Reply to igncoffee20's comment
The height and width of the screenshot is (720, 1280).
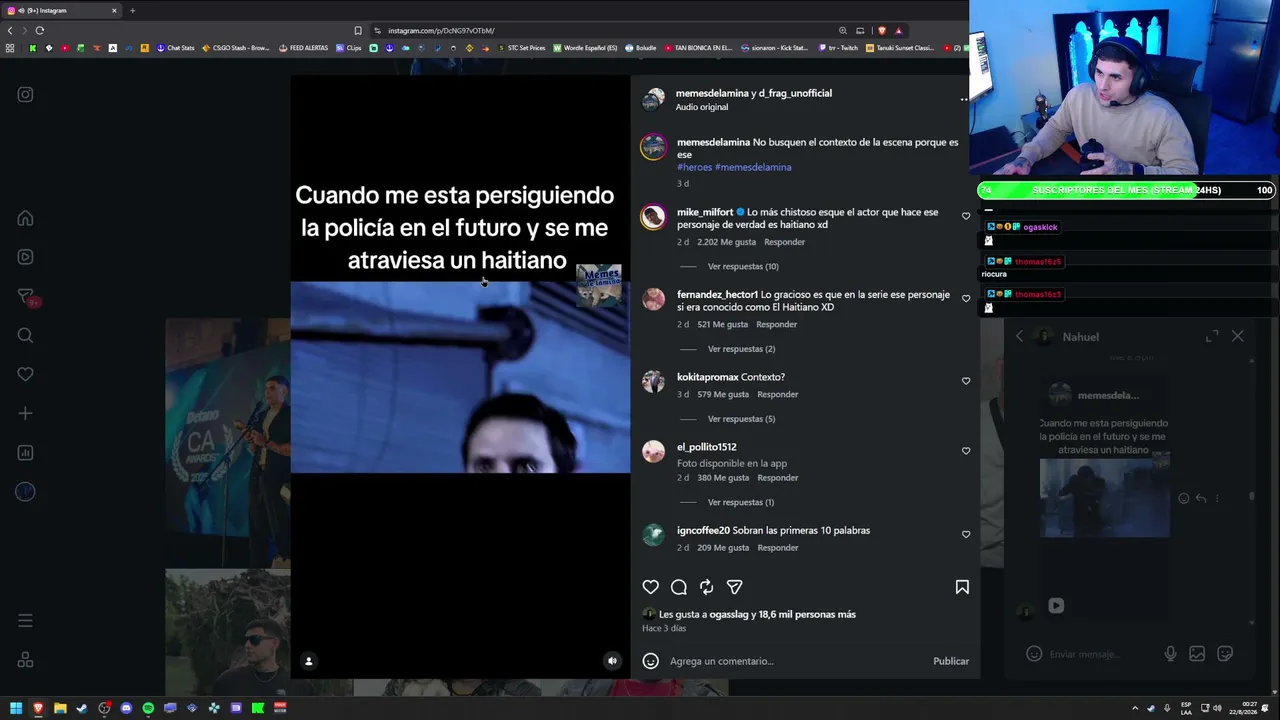coord(778,548)
